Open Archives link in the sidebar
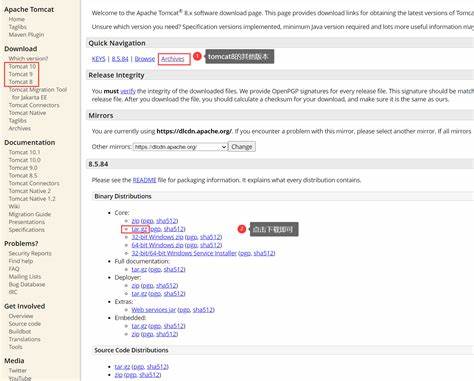Image resolution: width=474 pixels, height=381 pixels. pyautogui.click(x=20, y=128)
